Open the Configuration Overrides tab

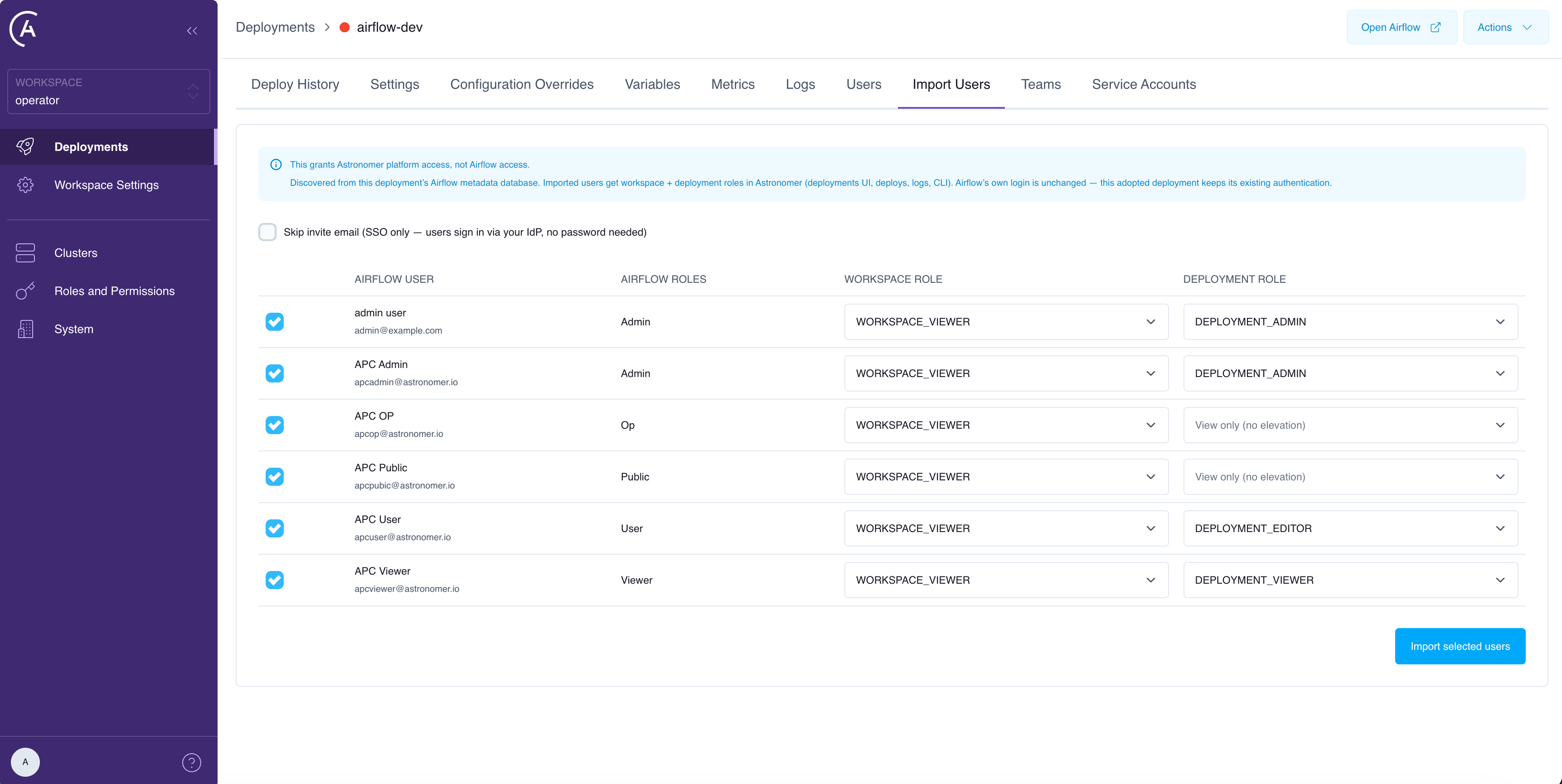[521, 84]
